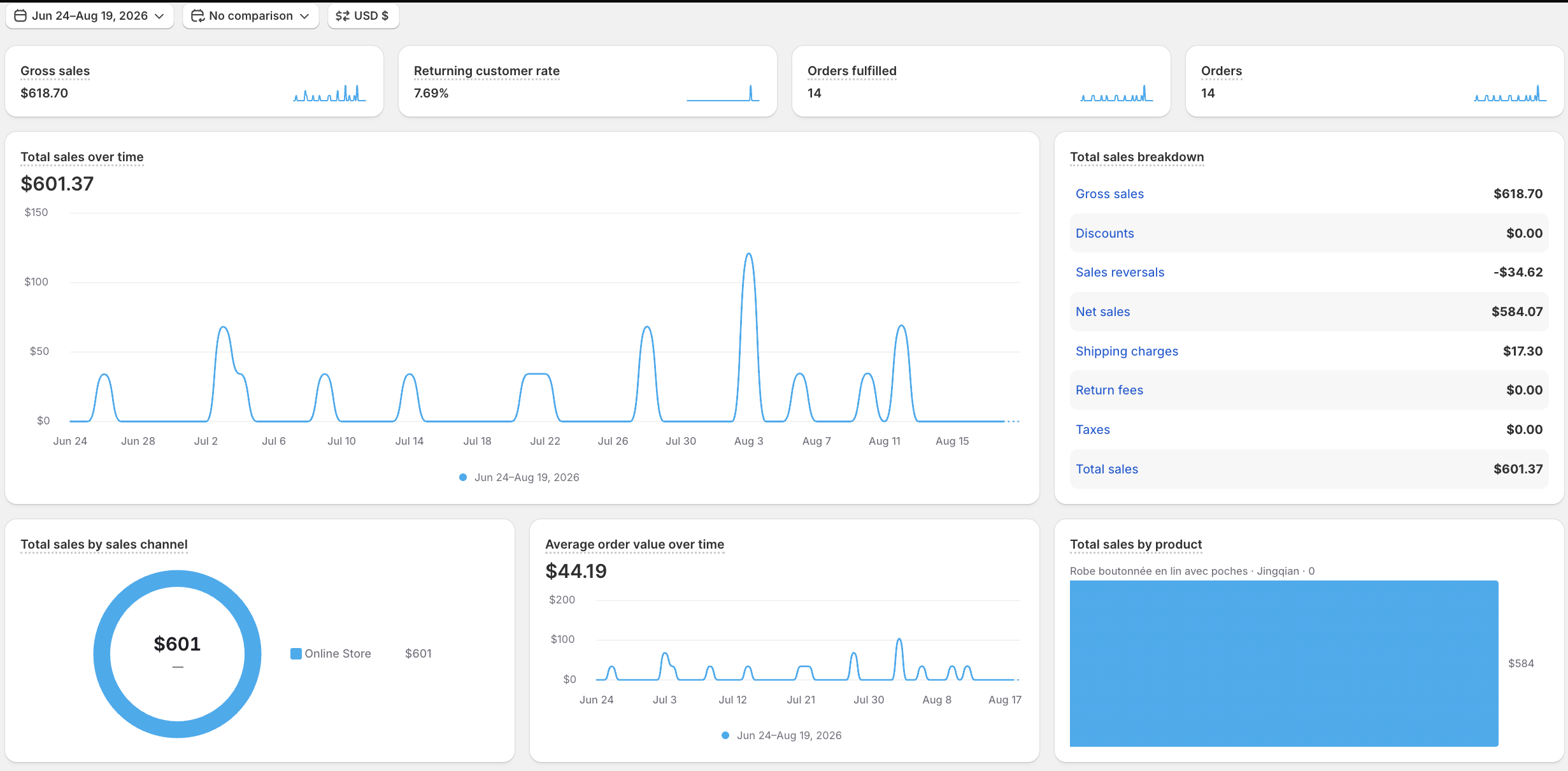Click the Returning customer rate sparkline
The image size is (1568, 771).
pyautogui.click(x=723, y=93)
